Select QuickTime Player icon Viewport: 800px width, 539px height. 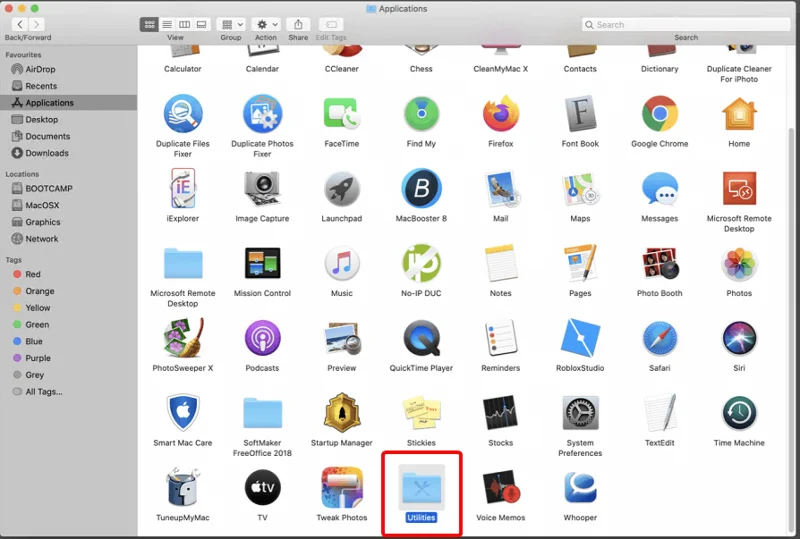coord(421,337)
